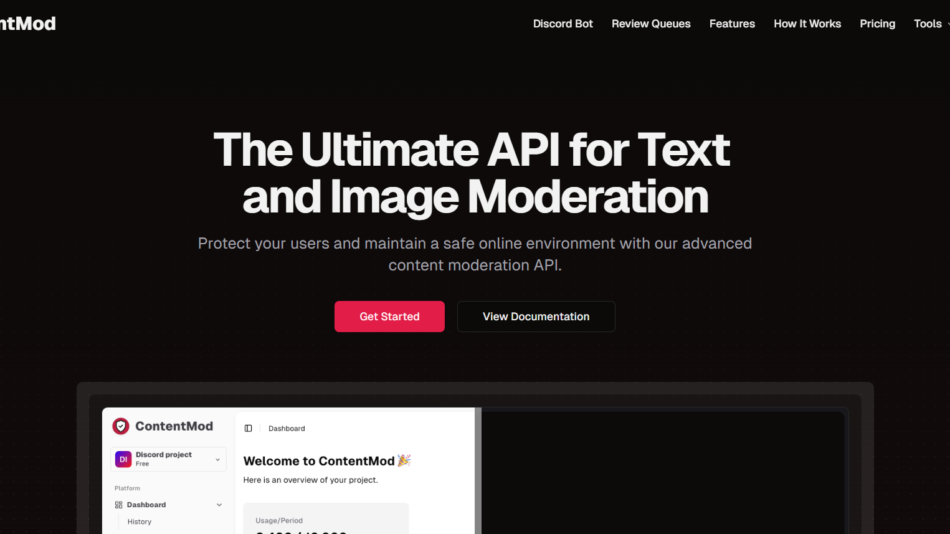The image size is (950, 534).
Task: Click the dark video preview panel
Action: pyautogui.click(x=662, y=470)
